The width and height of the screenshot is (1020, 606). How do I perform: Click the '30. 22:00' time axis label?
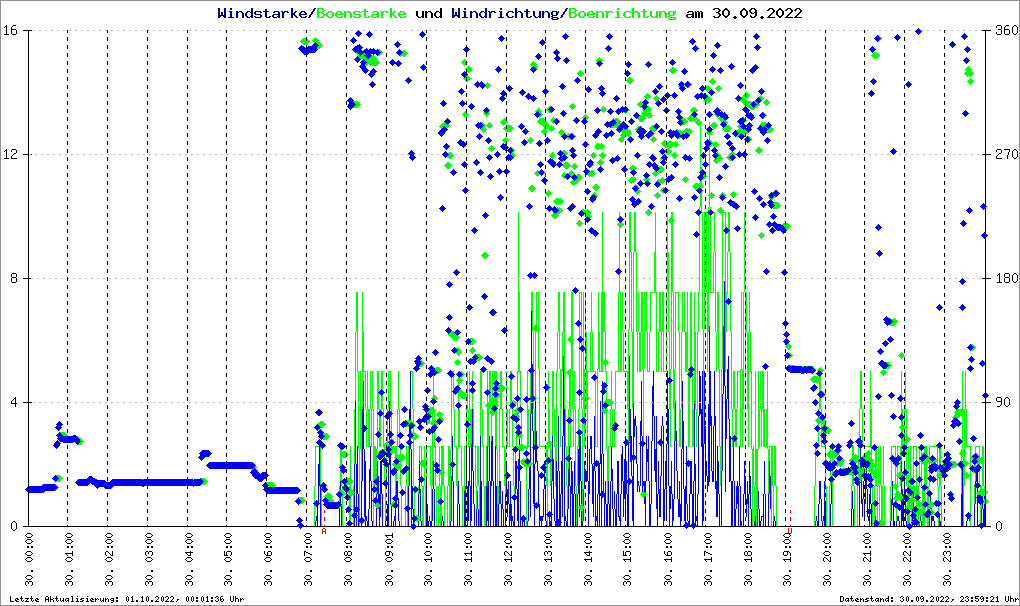[907, 560]
